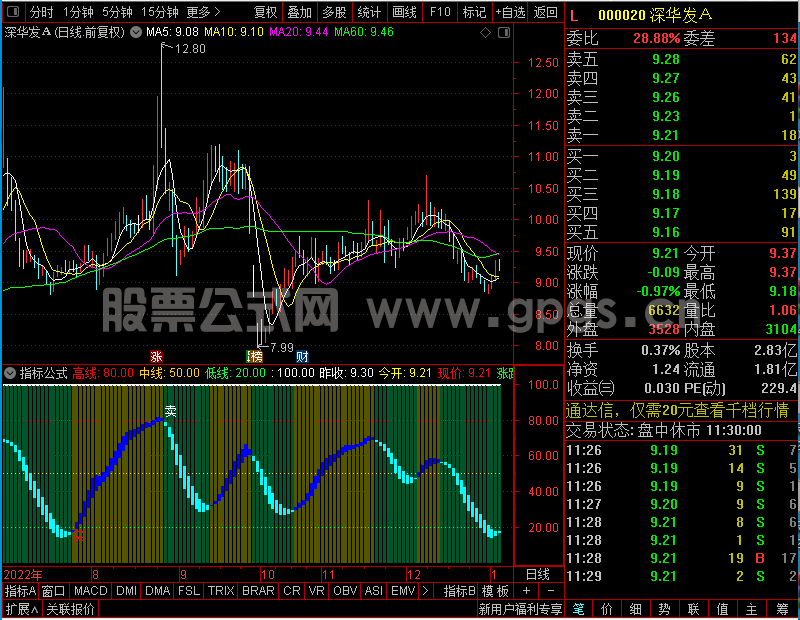Screen dimensions: 800x620
Task: Toggle the panel layout icon beside the diamond
Action: [504, 33]
